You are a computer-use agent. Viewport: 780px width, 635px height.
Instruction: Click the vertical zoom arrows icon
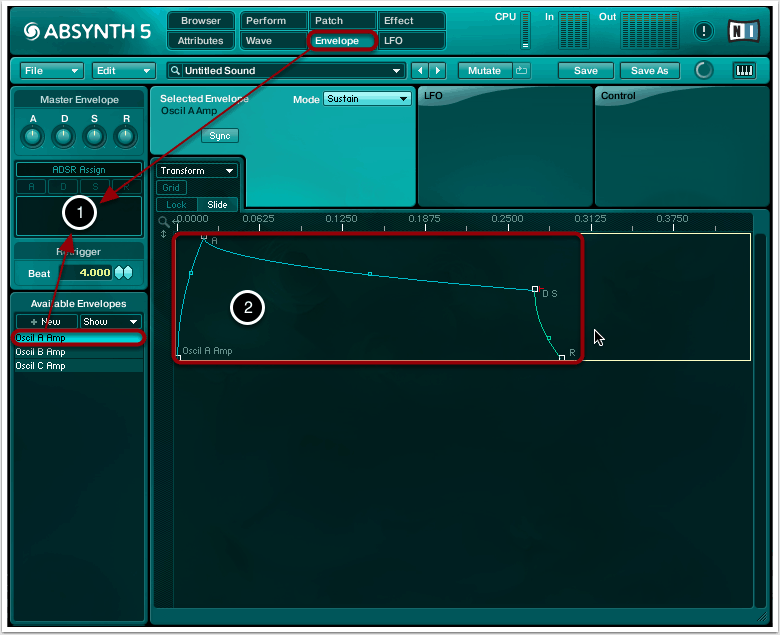coord(164,234)
